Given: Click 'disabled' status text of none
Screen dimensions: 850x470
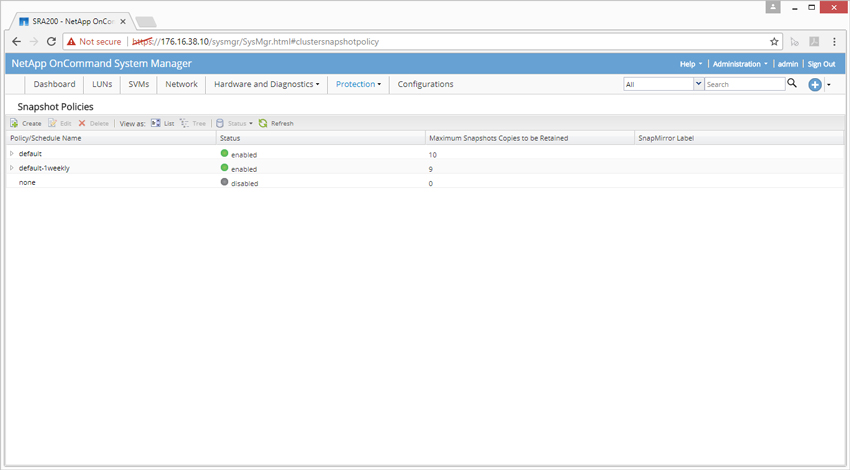Looking at the screenshot, I should pos(244,183).
